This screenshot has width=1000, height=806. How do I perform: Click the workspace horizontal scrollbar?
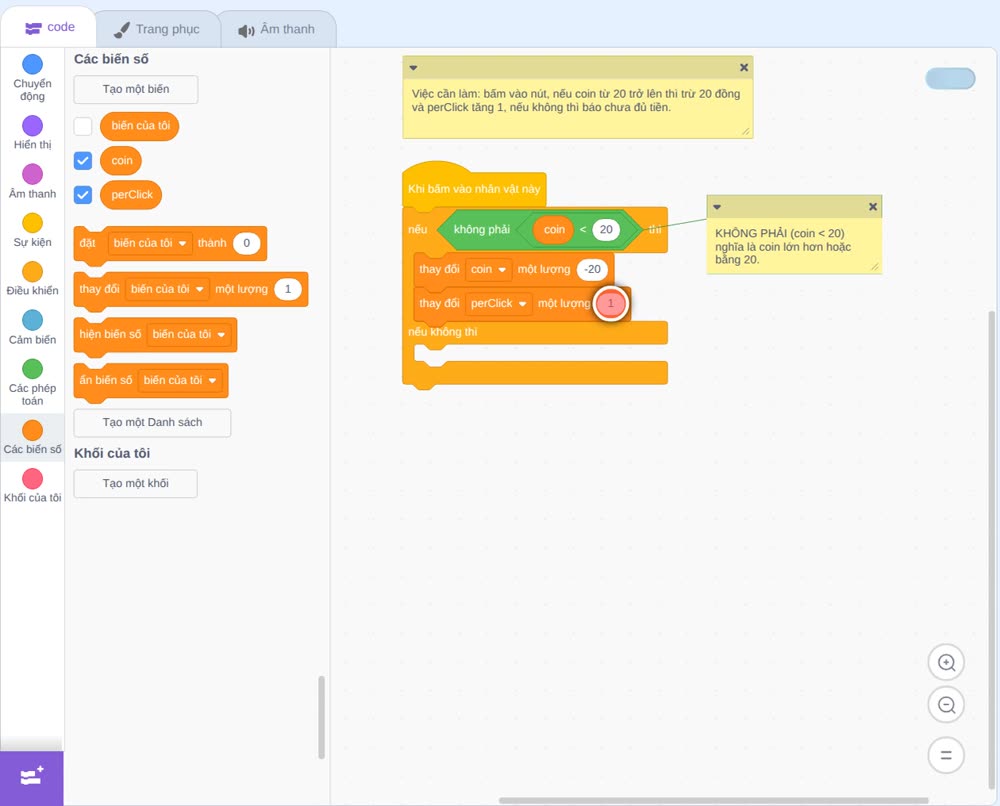click(x=713, y=800)
